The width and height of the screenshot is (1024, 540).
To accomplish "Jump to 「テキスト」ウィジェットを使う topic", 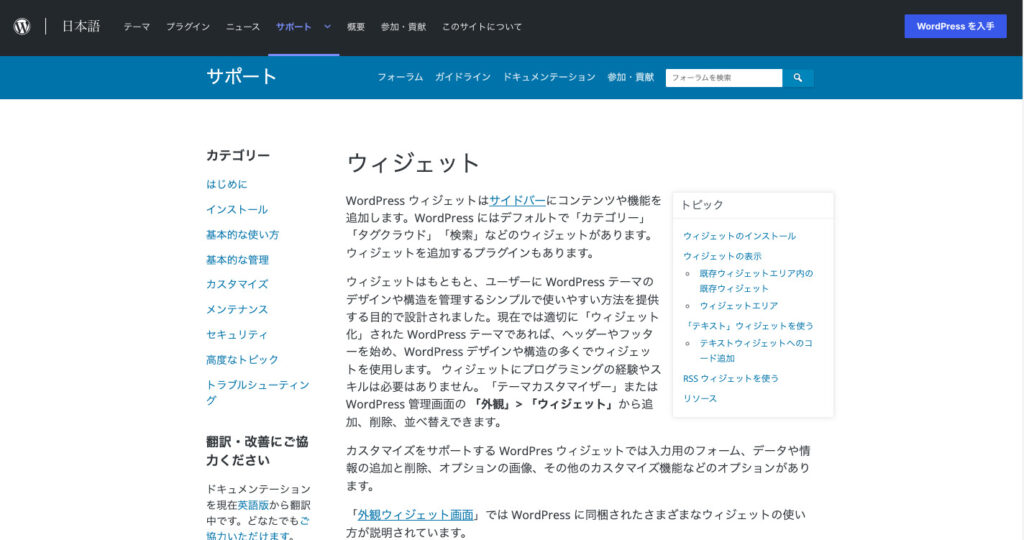I will click(748, 325).
